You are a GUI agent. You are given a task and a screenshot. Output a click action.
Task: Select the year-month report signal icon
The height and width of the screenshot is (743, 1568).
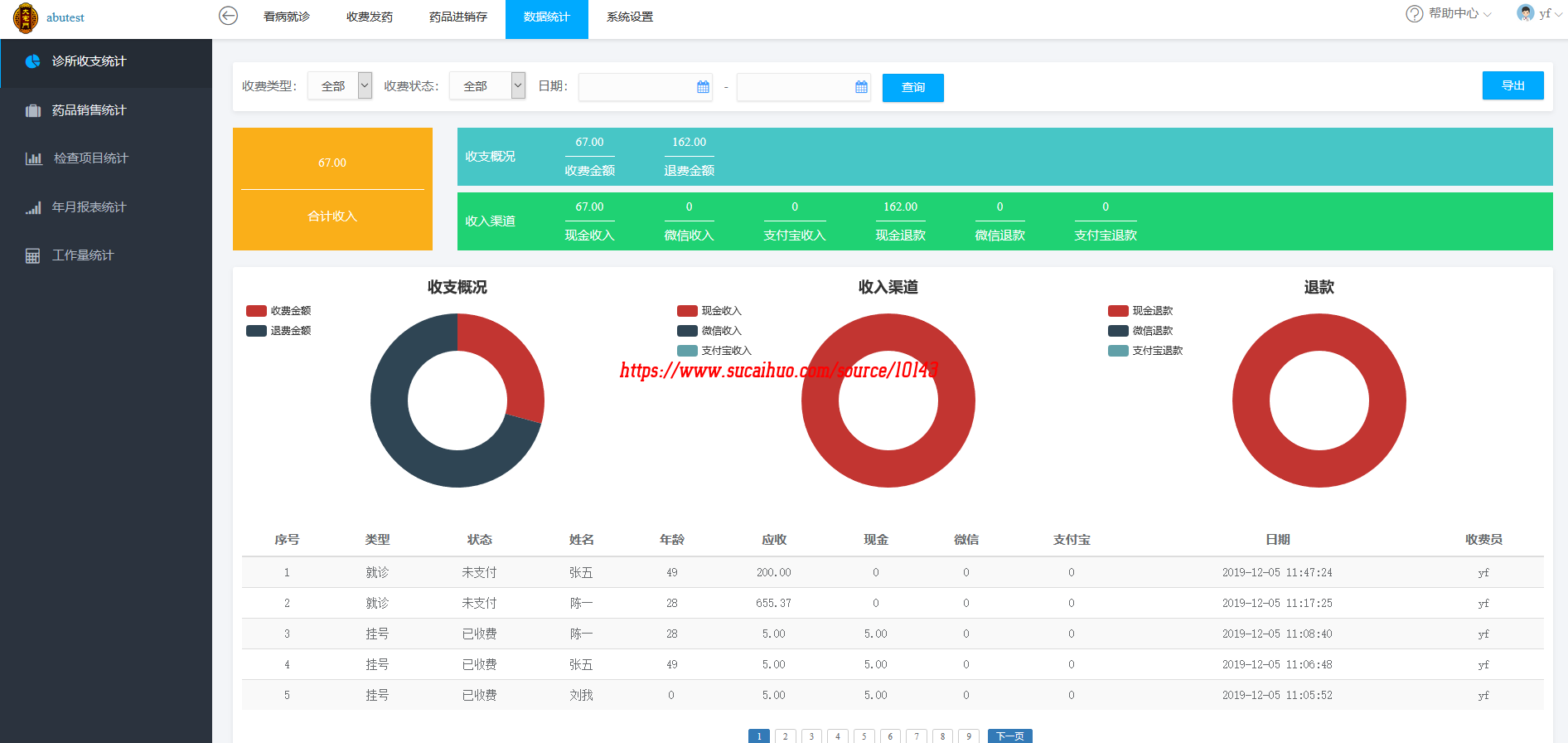tap(33, 207)
